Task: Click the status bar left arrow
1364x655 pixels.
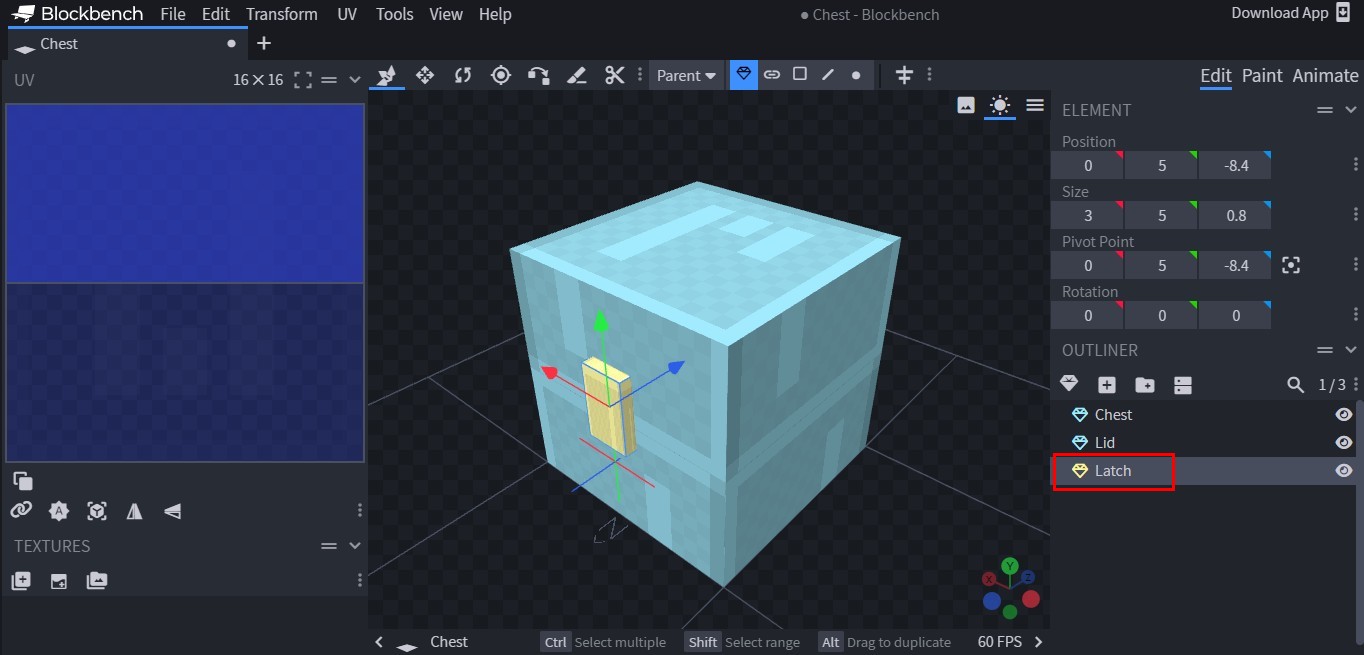Action: pos(379,642)
